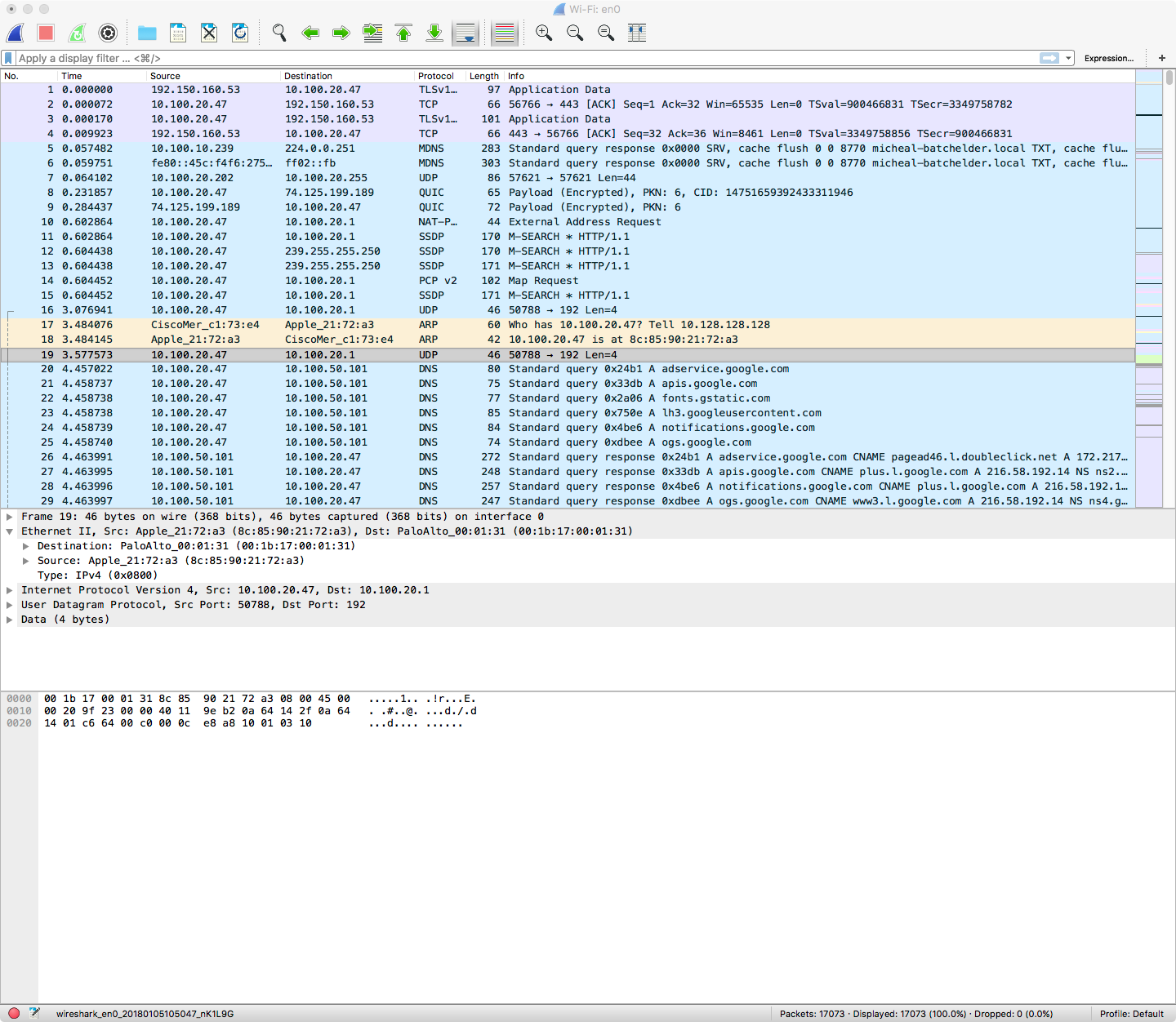The width and height of the screenshot is (1176, 1022).
Task: Stop the running capture
Action: click(x=46, y=33)
